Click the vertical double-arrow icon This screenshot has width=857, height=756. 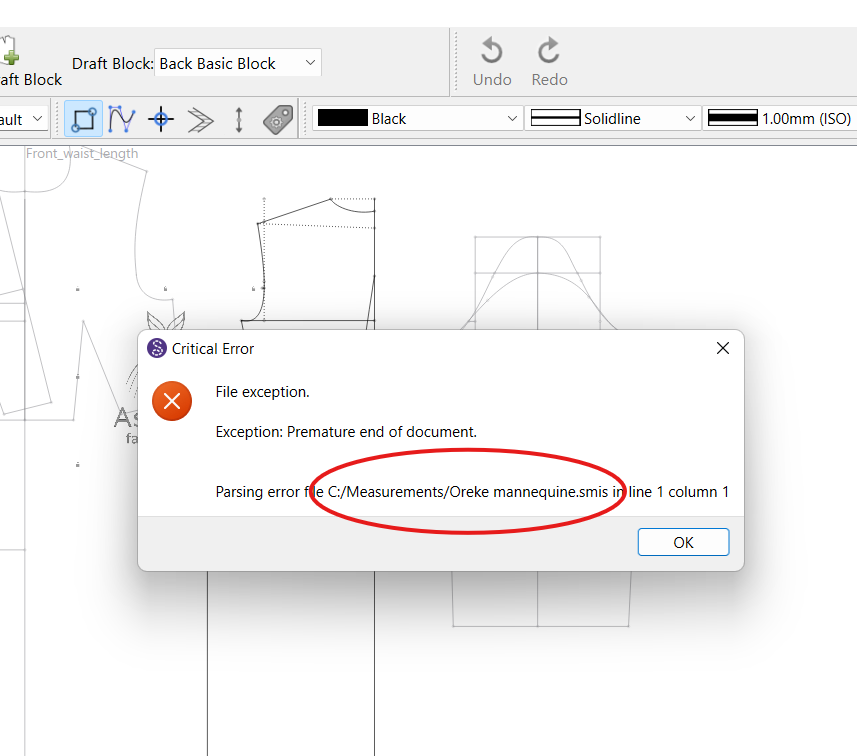coord(239,119)
